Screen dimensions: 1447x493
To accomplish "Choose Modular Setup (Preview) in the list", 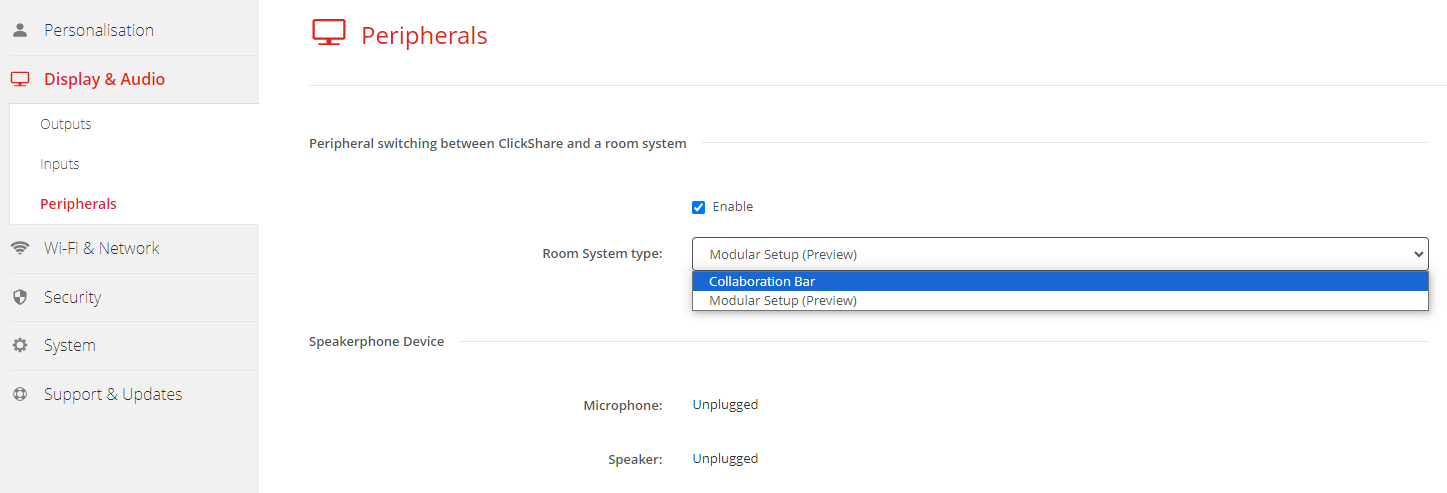I will (x=1060, y=300).
